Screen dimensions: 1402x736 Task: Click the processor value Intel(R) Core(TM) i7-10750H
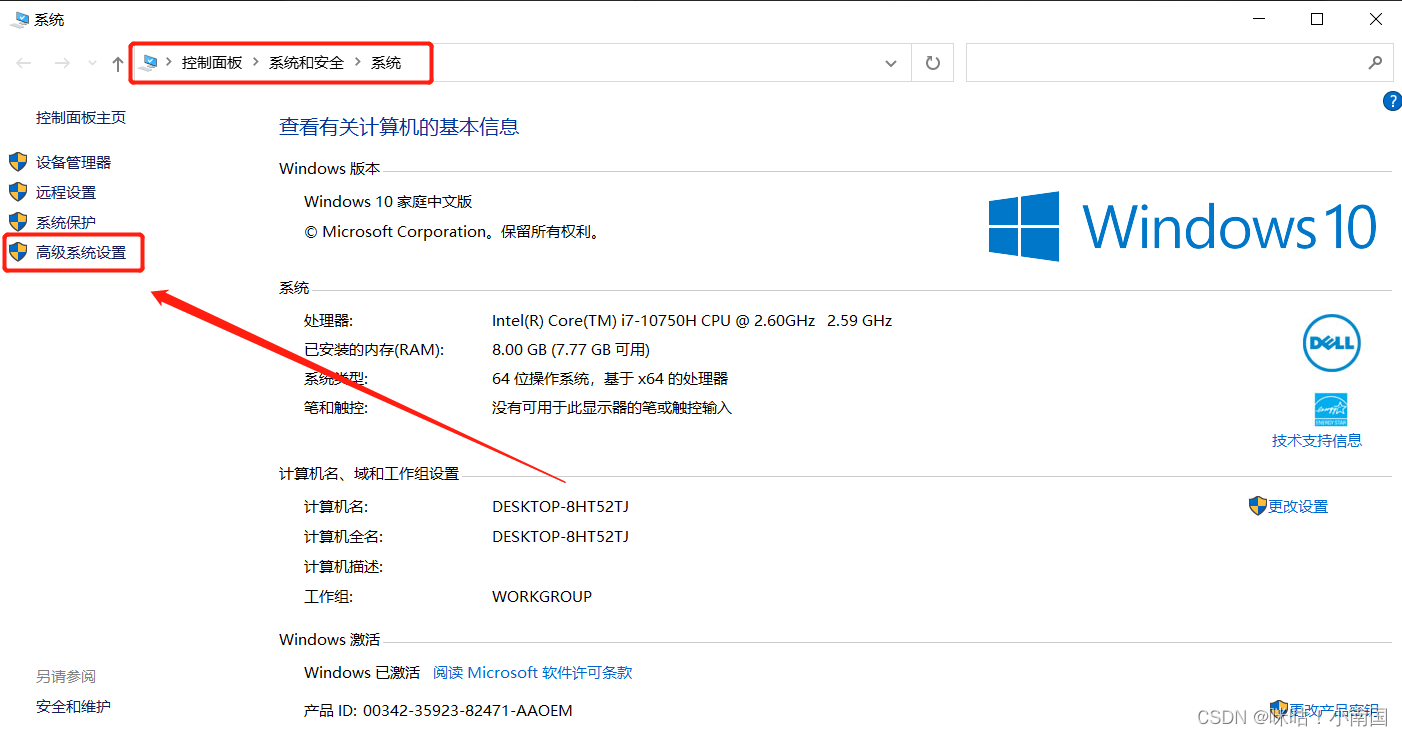point(692,321)
